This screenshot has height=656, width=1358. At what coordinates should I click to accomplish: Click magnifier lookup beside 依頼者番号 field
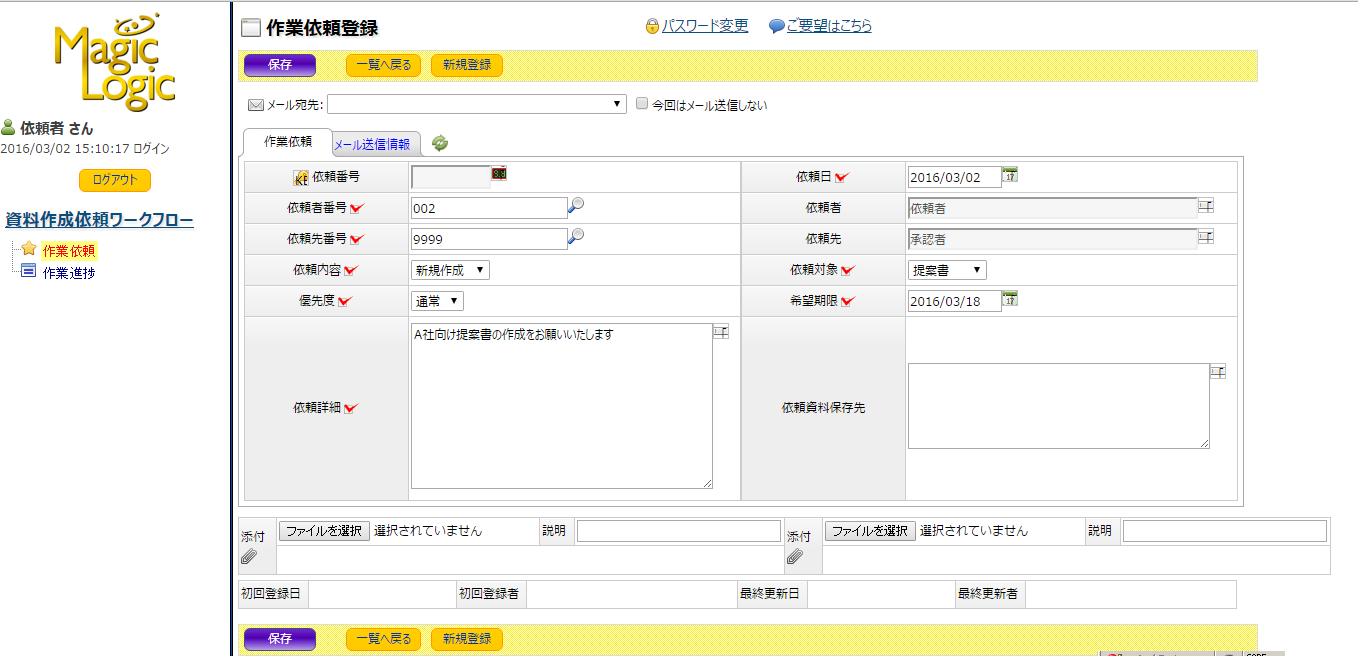[576, 206]
